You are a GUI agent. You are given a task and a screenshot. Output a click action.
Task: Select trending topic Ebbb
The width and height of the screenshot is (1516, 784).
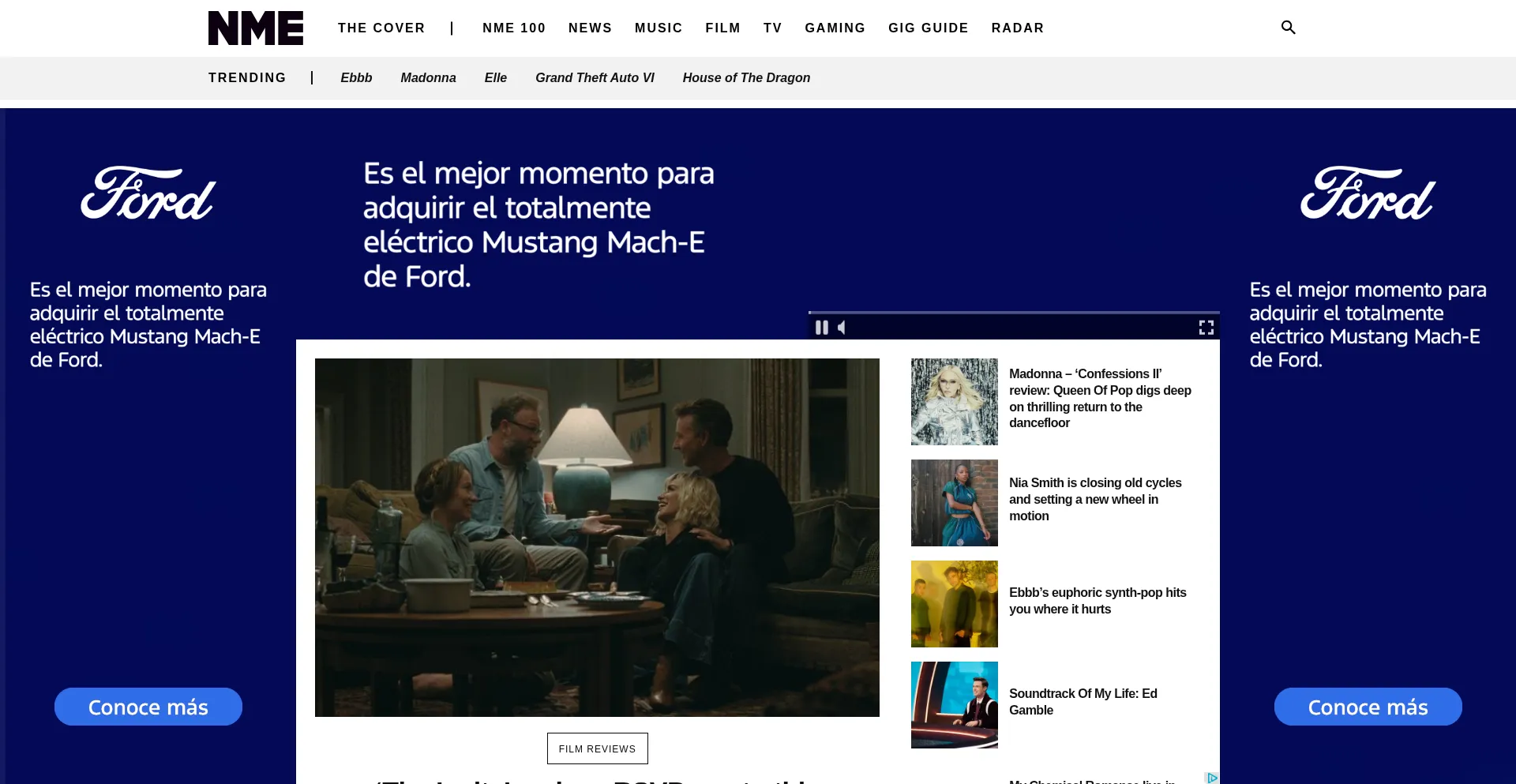coord(356,77)
